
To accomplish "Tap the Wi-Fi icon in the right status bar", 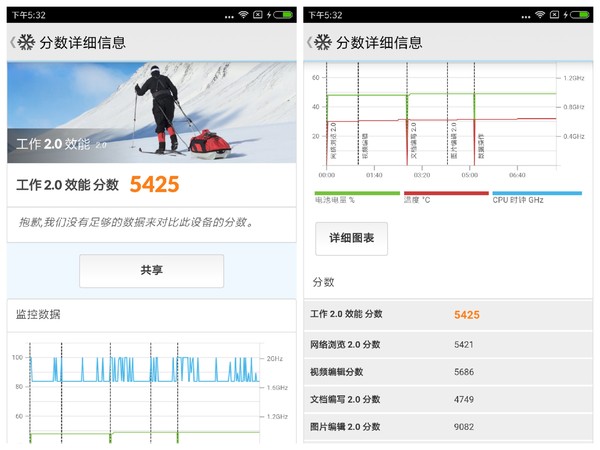I will tap(540, 15).
